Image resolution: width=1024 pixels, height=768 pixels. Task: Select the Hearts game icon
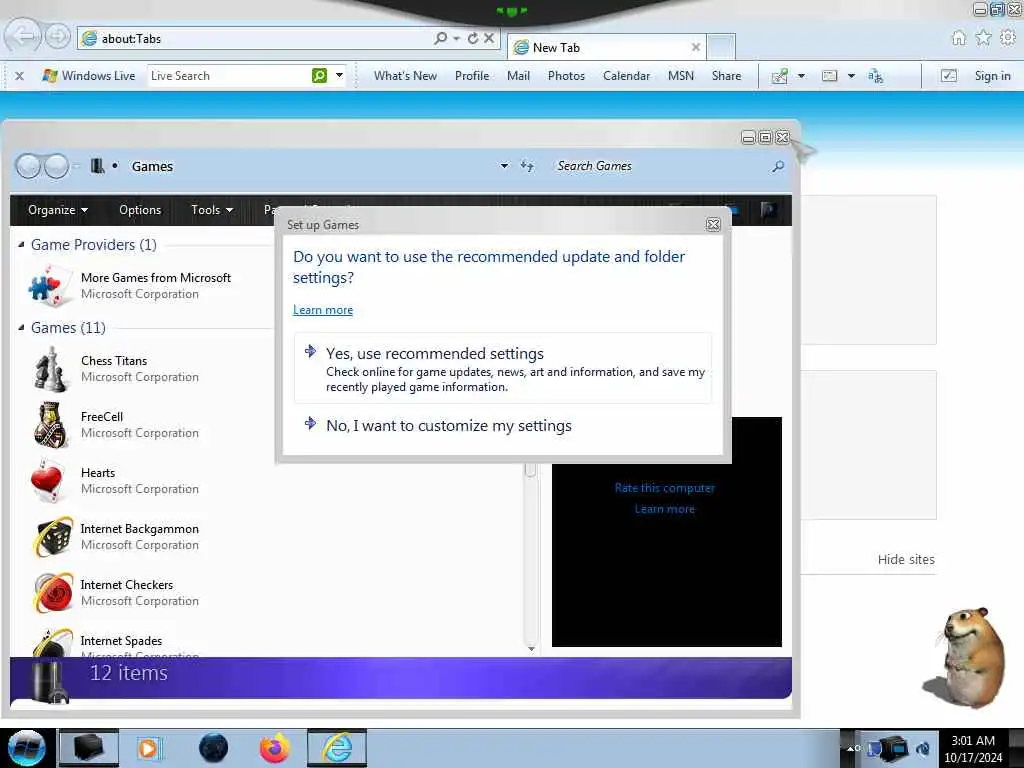coord(50,481)
